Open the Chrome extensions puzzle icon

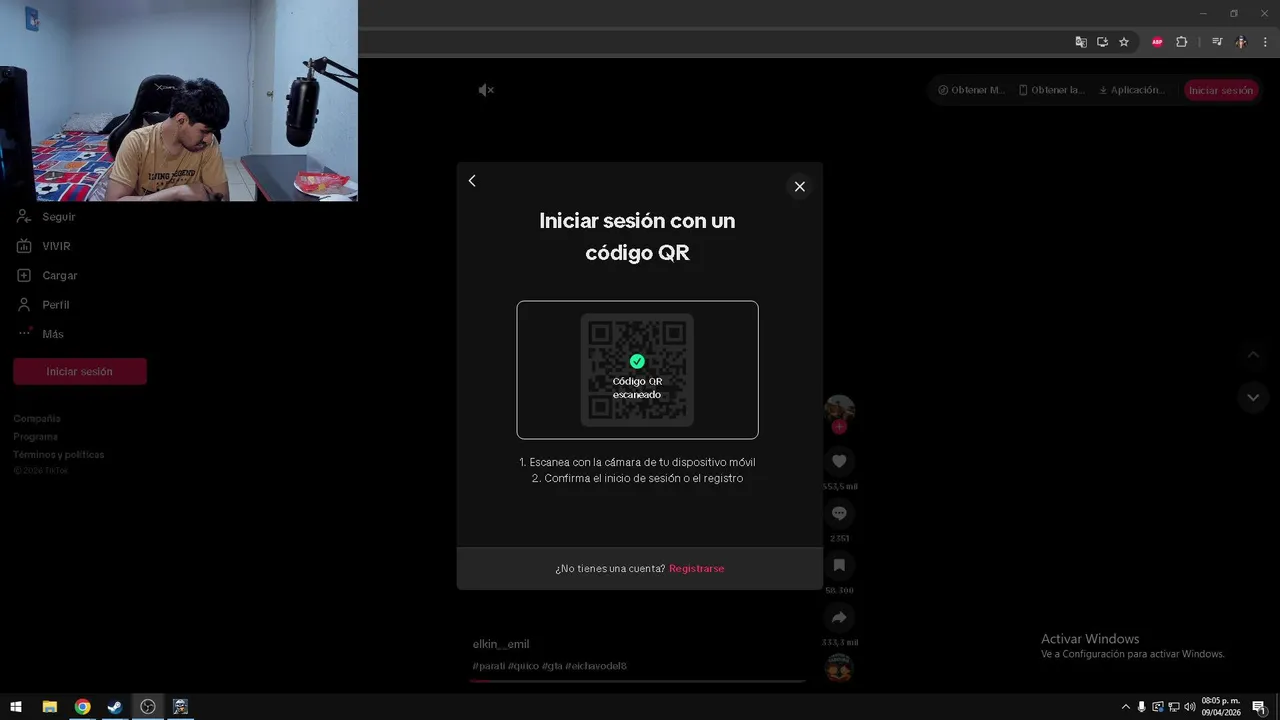point(1181,42)
